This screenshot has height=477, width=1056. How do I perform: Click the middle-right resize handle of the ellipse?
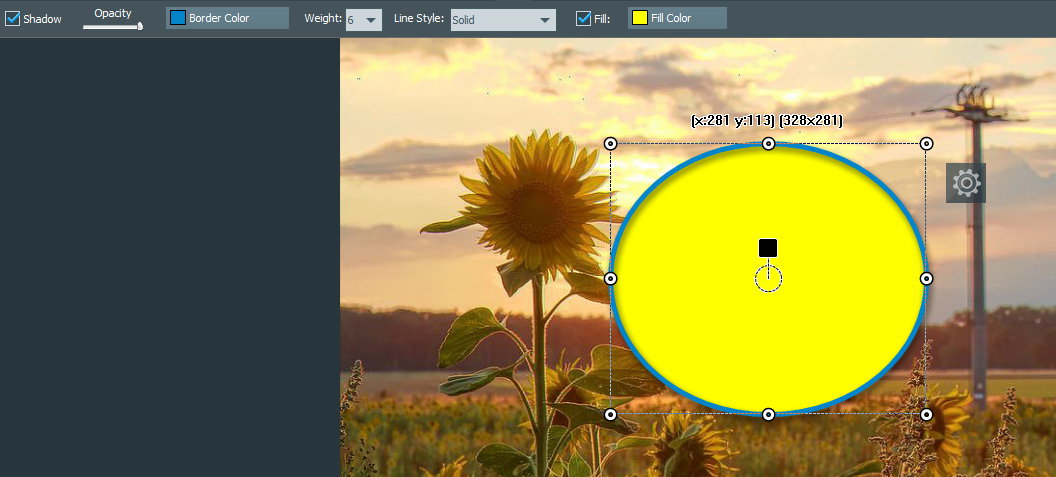click(926, 278)
